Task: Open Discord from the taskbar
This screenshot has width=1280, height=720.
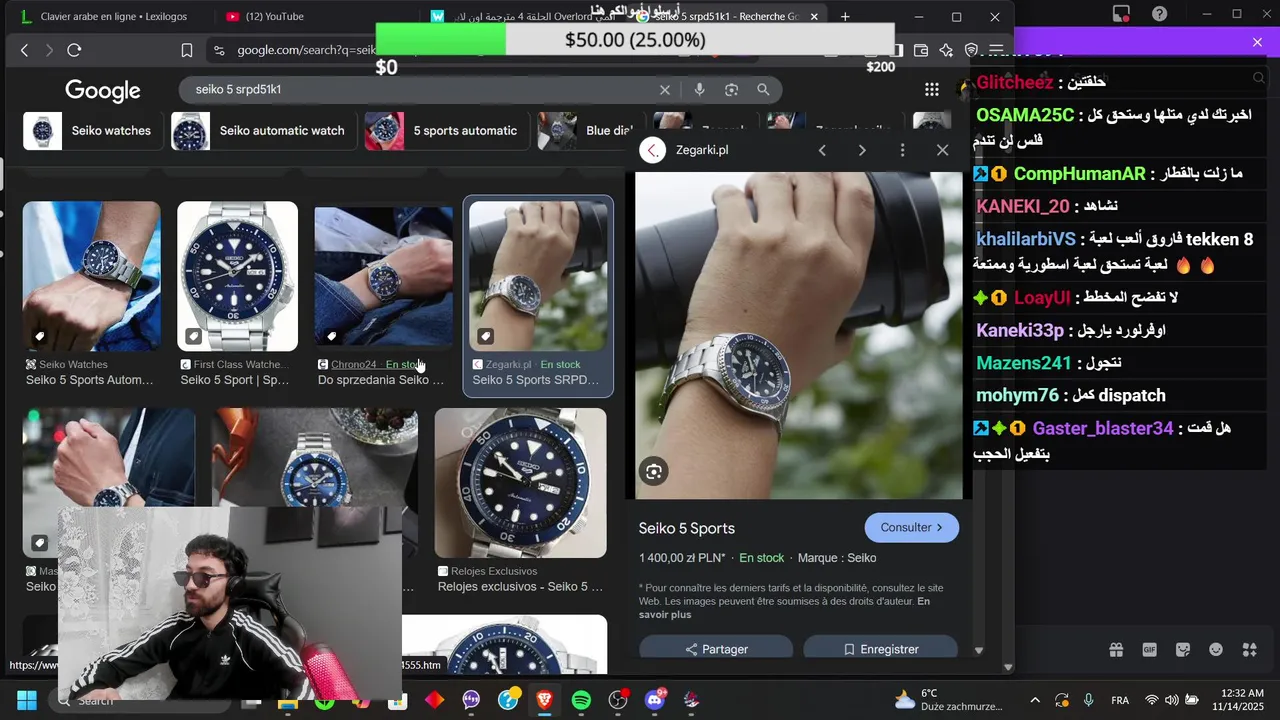Action: point(655,700)
